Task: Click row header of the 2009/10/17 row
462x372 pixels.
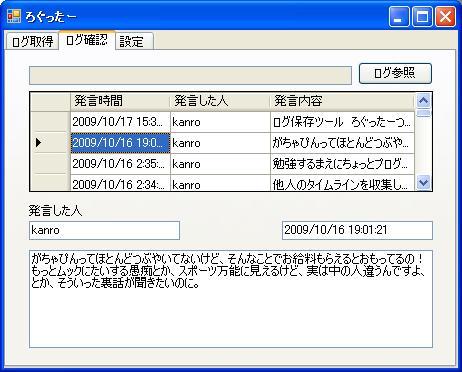Action: pos(50,122)
